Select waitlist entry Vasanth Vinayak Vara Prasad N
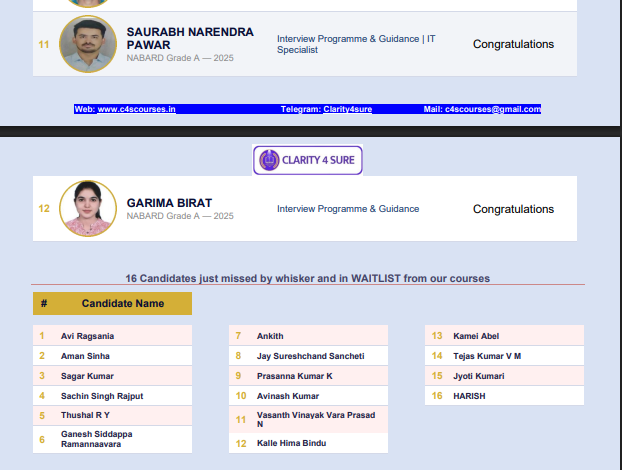Image resolution: width=622 pixels, height=470 pixels. pos(308,419)
